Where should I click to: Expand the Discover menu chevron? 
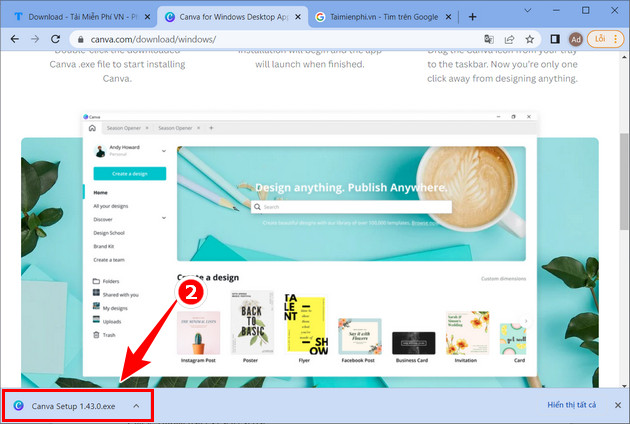(164, 218)
